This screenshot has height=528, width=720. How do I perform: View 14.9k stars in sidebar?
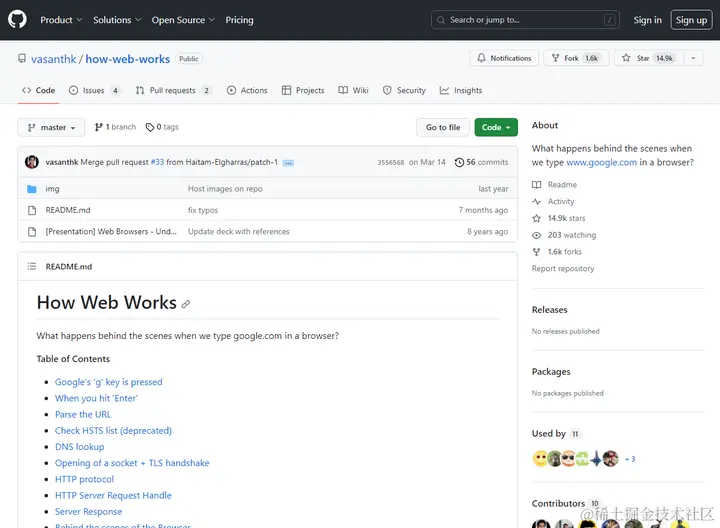point(559,218)
